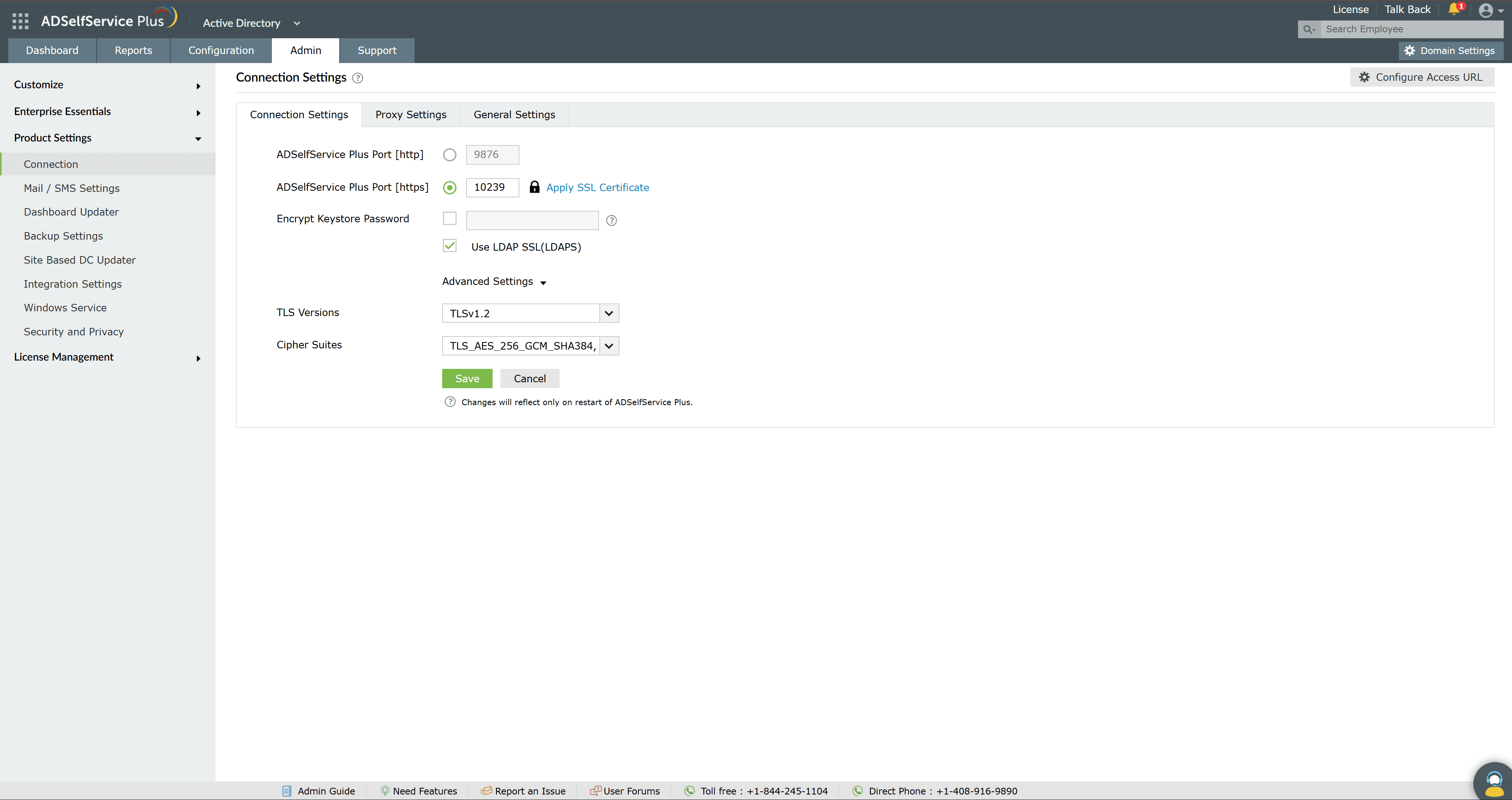Click the Search Employee field
This screenshot has width=1512, height=800.
(1412, 29)
